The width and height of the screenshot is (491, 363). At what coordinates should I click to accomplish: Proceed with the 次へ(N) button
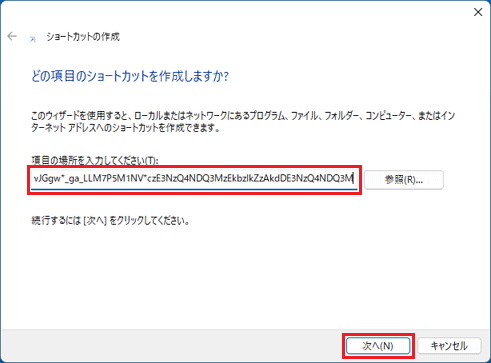tap(378, 346)
